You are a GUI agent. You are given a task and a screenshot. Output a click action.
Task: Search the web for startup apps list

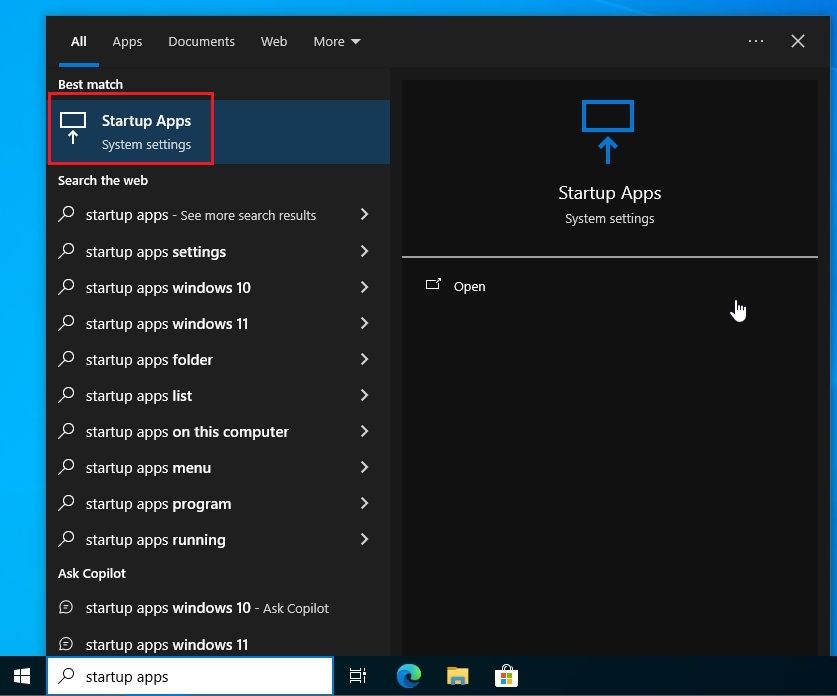[139, 396]
